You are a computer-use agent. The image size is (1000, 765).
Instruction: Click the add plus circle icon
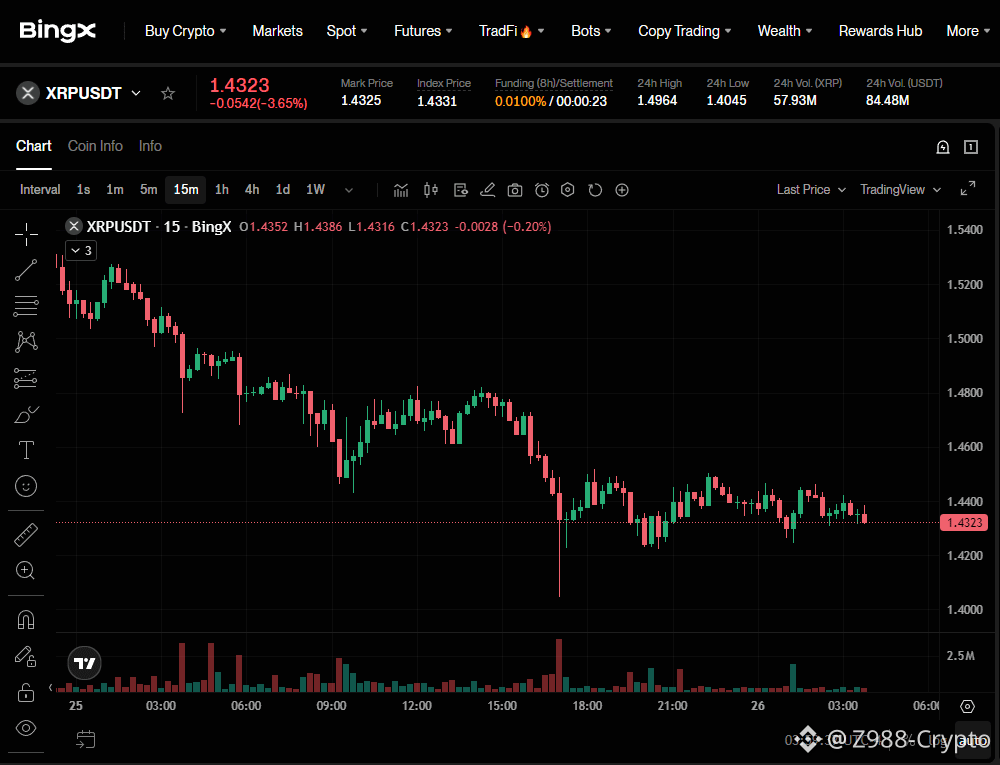(622, 190)
